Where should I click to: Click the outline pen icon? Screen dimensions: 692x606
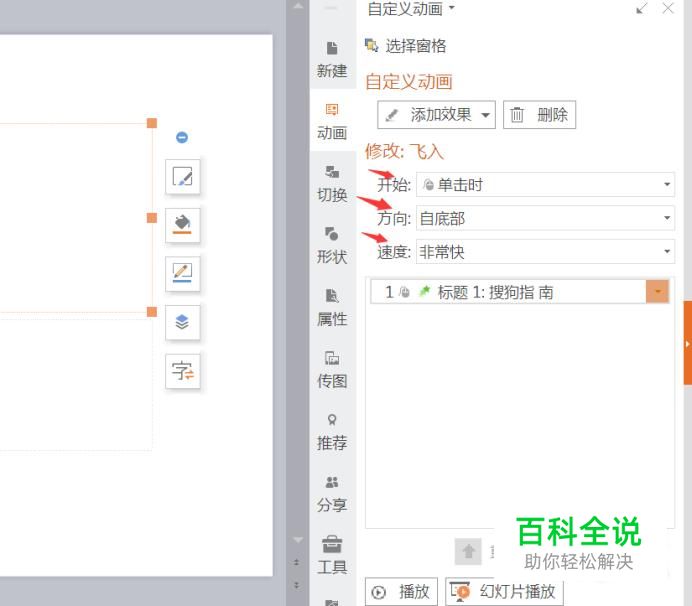pos(182,274)
